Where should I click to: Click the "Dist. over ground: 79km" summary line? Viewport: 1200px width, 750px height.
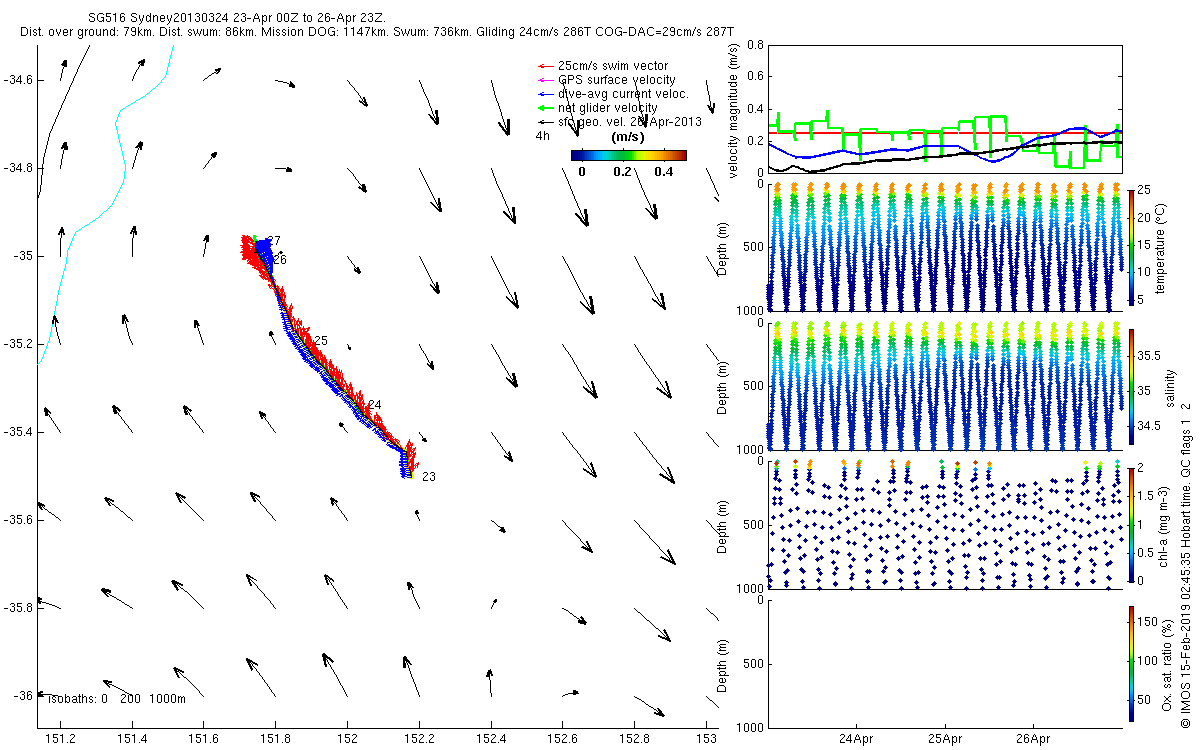click(376, 33)
